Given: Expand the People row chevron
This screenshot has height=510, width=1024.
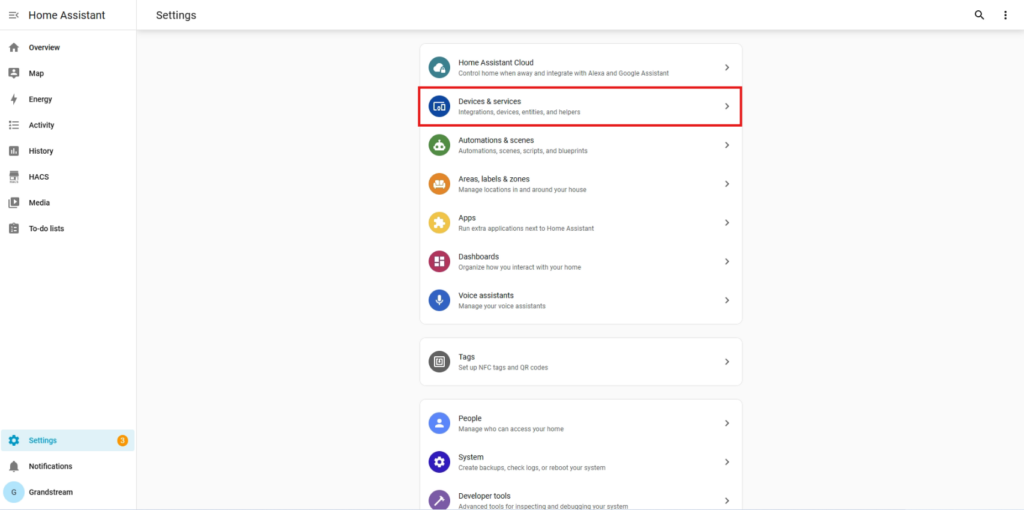Looking at the screenshot, I should (x=727, y=423).
